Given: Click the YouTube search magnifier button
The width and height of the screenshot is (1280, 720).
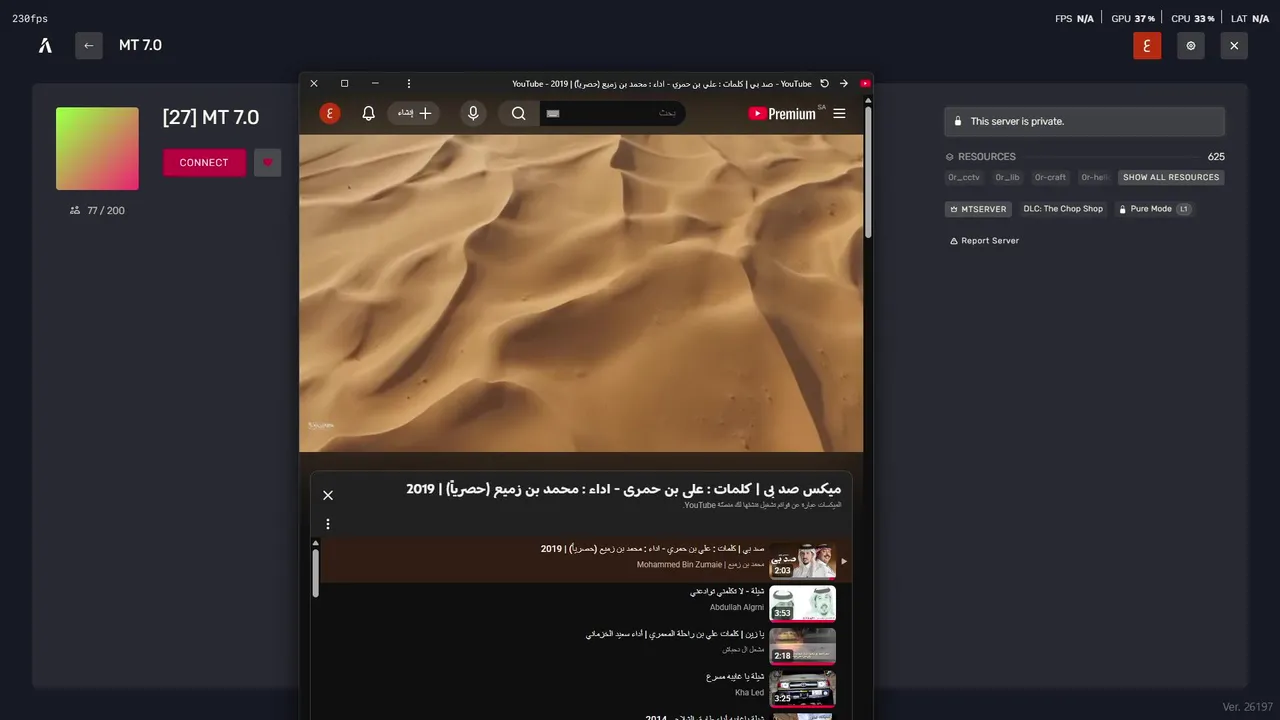Looking at the screenshot, I should [519, 114].
